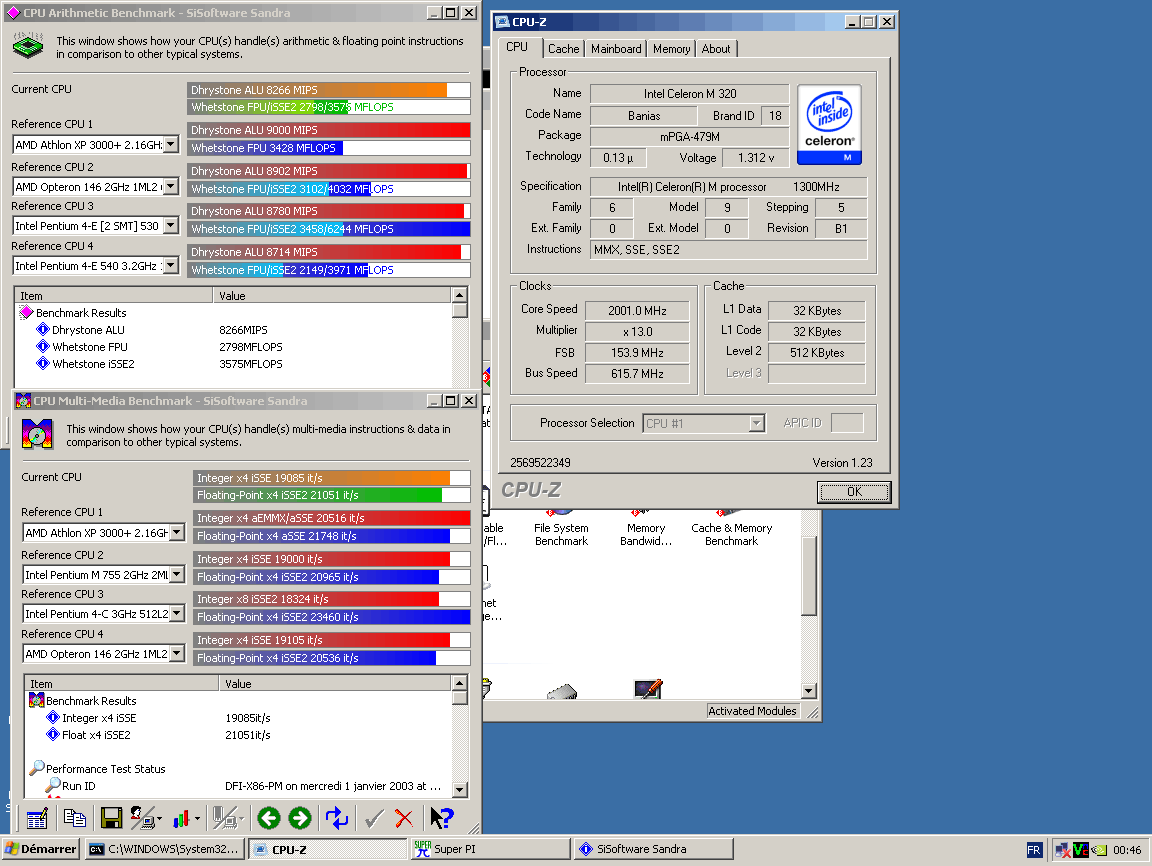Screen dimensions: 1152x866
Task: Click the what's-this help cursor icon
Action: [442, 818]
